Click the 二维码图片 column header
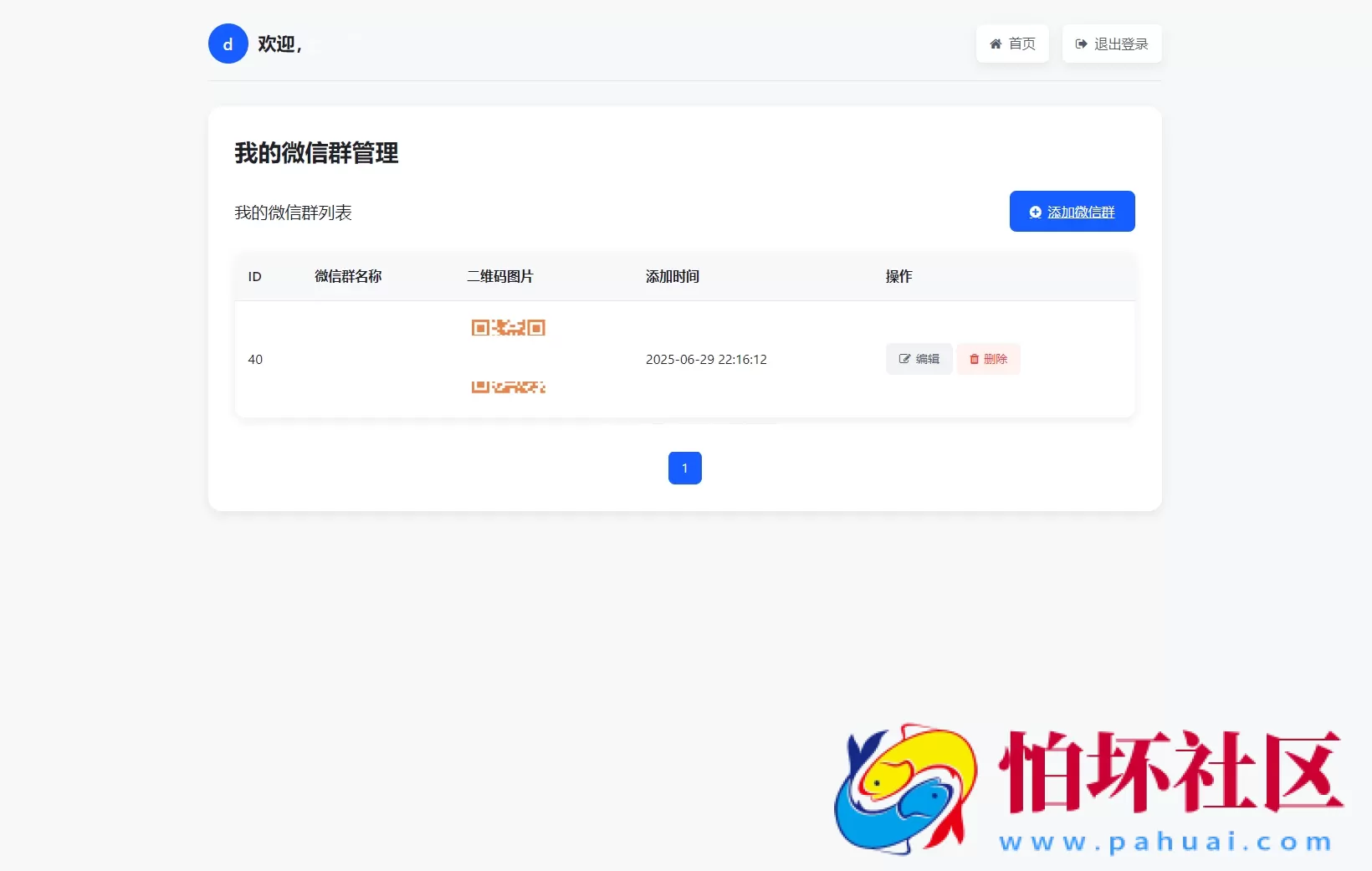1372x871 pixels. [x=499, y=277]
